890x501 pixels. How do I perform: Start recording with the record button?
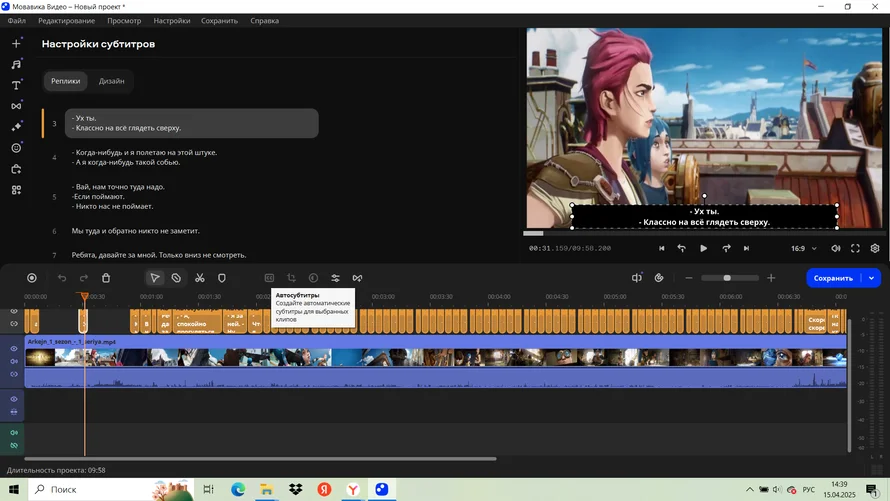(x=32, y=278)
